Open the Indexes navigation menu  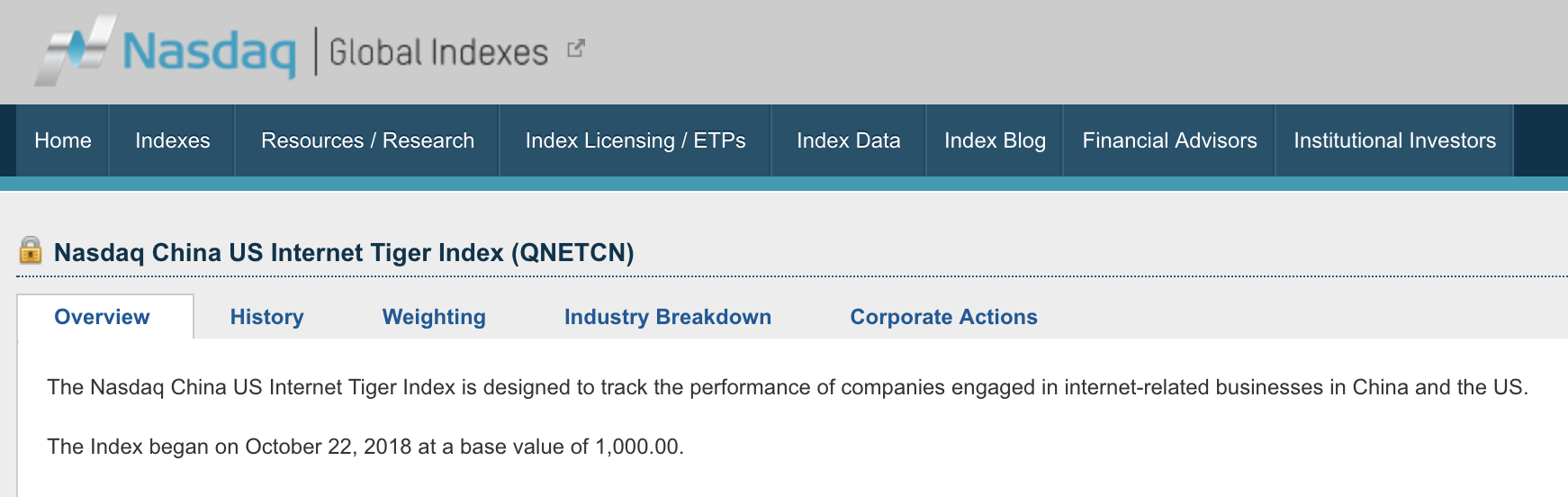172,140
